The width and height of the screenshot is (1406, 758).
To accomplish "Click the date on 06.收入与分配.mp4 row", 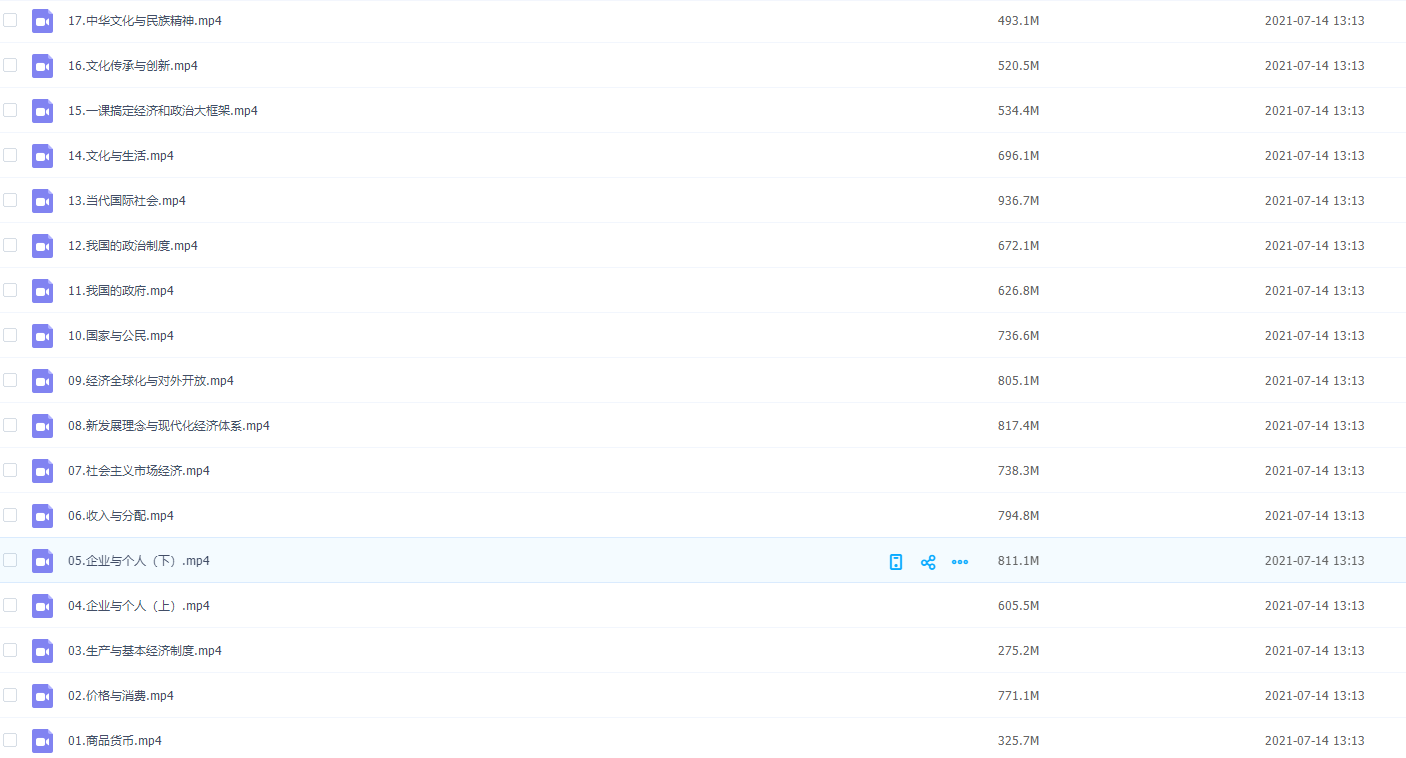I will 1314,516.
